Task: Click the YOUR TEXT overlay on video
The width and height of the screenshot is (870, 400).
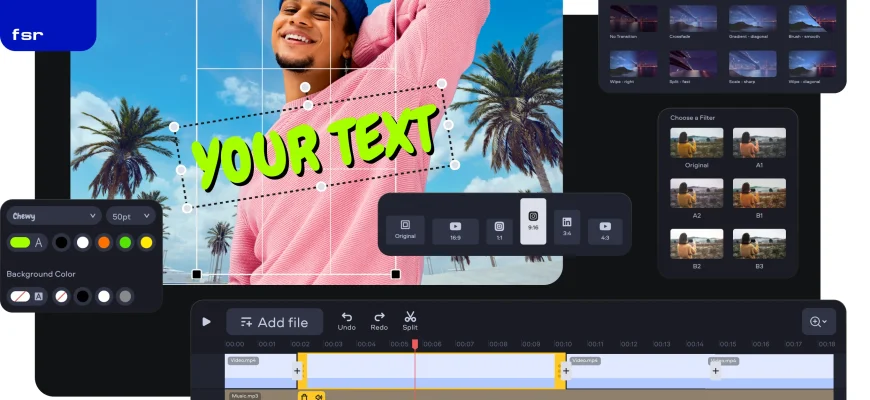Action: (315, 146)
